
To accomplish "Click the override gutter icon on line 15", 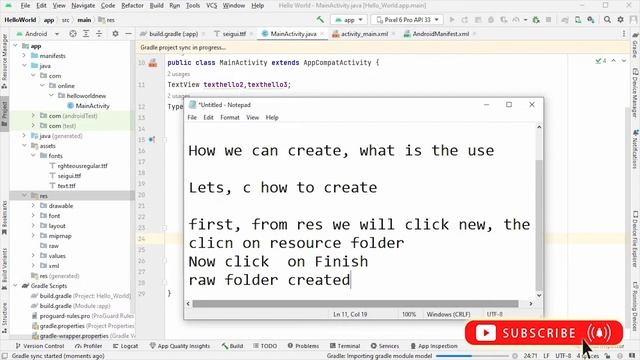I will click(151, 140).
